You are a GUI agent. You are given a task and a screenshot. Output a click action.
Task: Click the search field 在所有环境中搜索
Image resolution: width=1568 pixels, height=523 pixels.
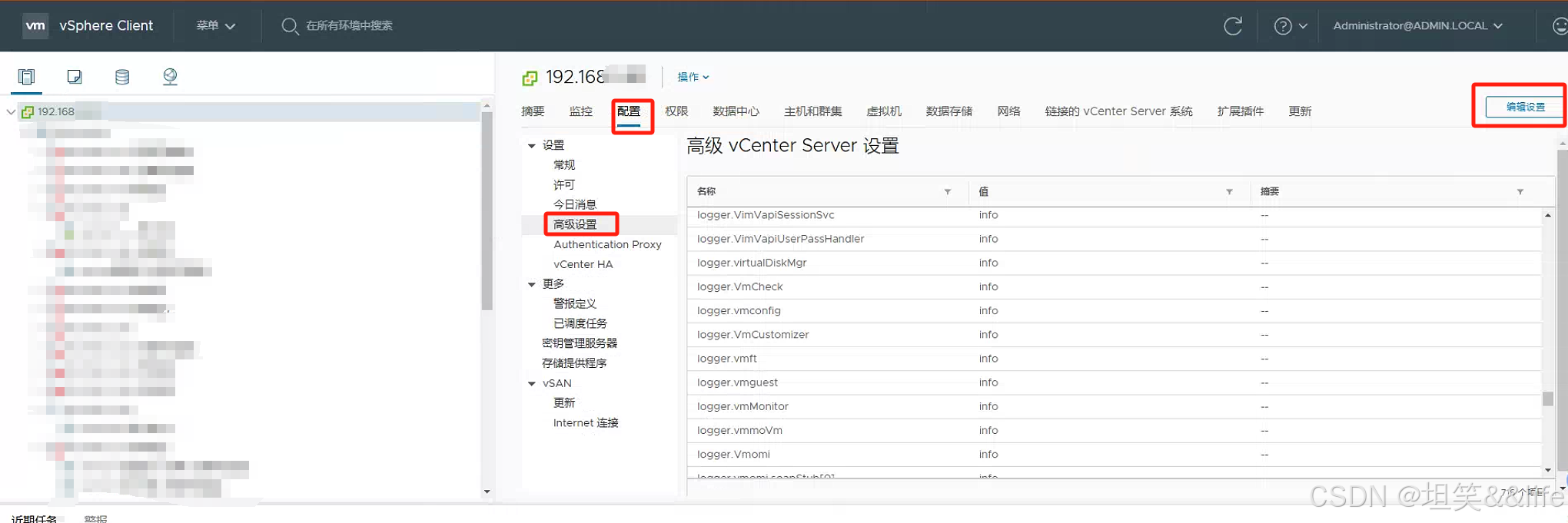[x=349, y=25]
